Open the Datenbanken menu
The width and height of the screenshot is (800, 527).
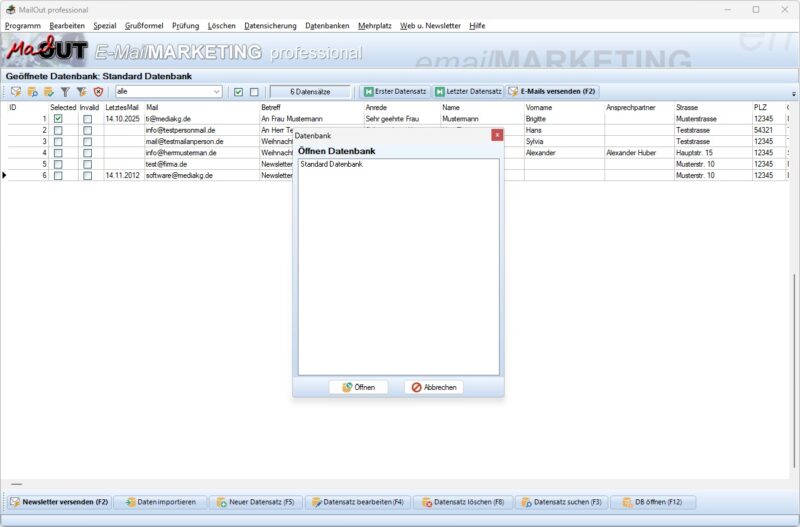point(327,25)
